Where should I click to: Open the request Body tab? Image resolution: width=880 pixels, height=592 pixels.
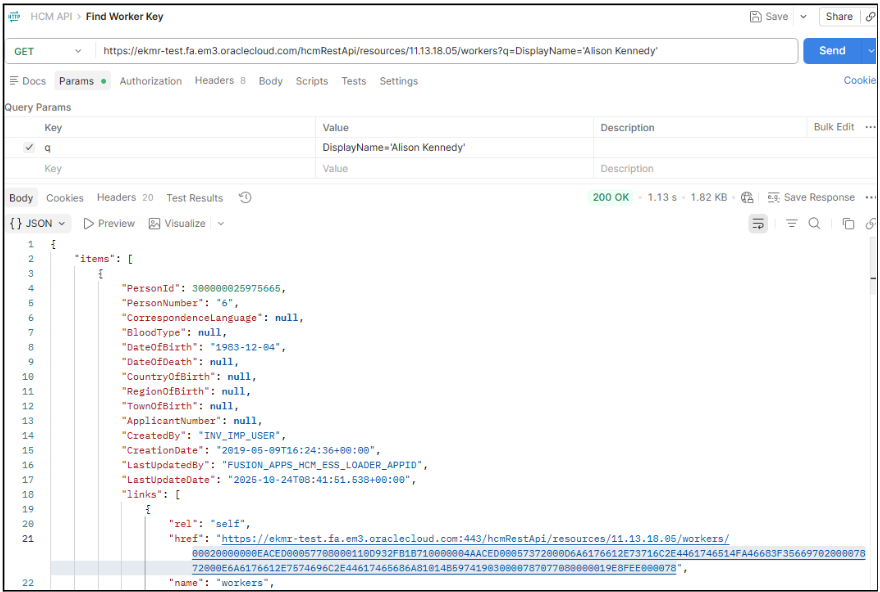click(271, 81)
